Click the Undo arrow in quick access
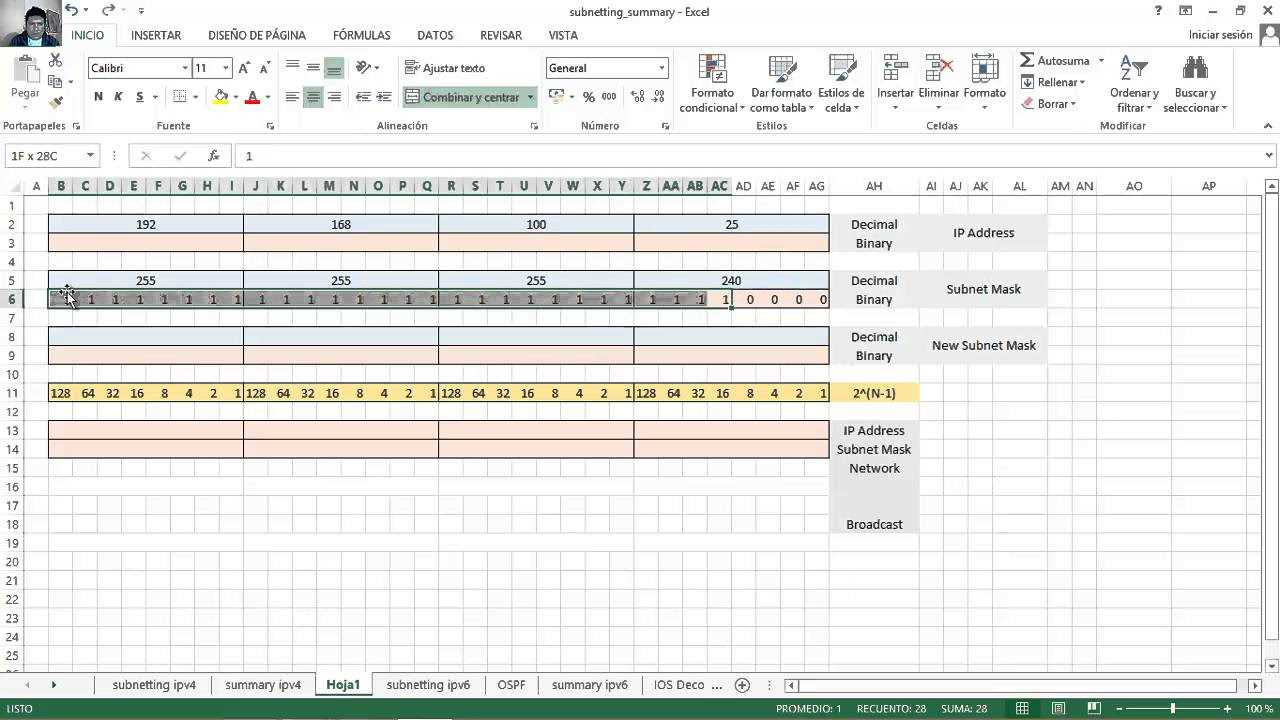The width and height of the screenshot is (1280, 720). pyautogui.click(x=72, y=10)
